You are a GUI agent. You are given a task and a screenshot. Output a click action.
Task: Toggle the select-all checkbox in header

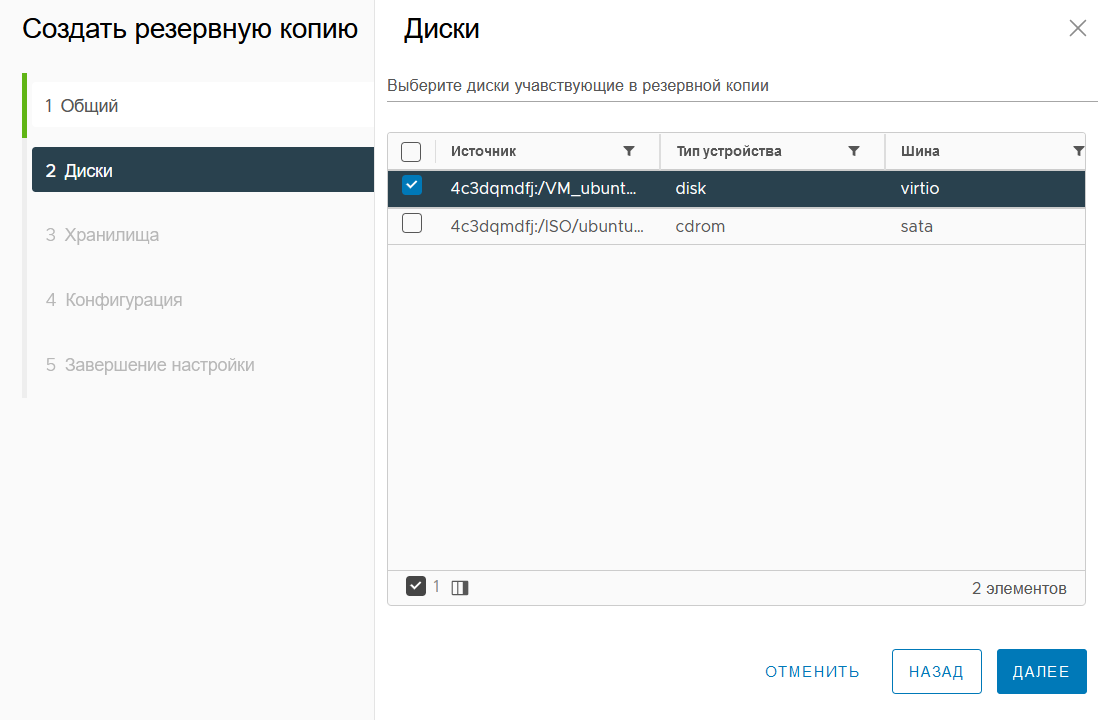(x=411, y=151)
